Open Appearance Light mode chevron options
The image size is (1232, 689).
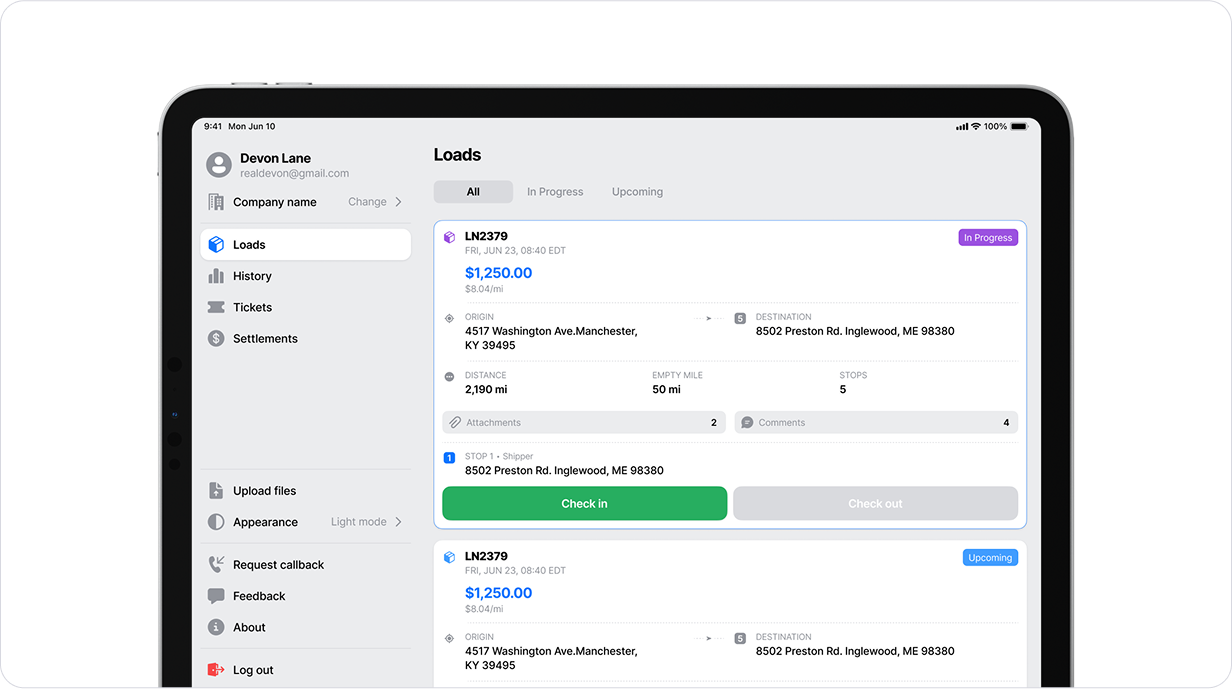pyautogui.click(x=398, y=522)
